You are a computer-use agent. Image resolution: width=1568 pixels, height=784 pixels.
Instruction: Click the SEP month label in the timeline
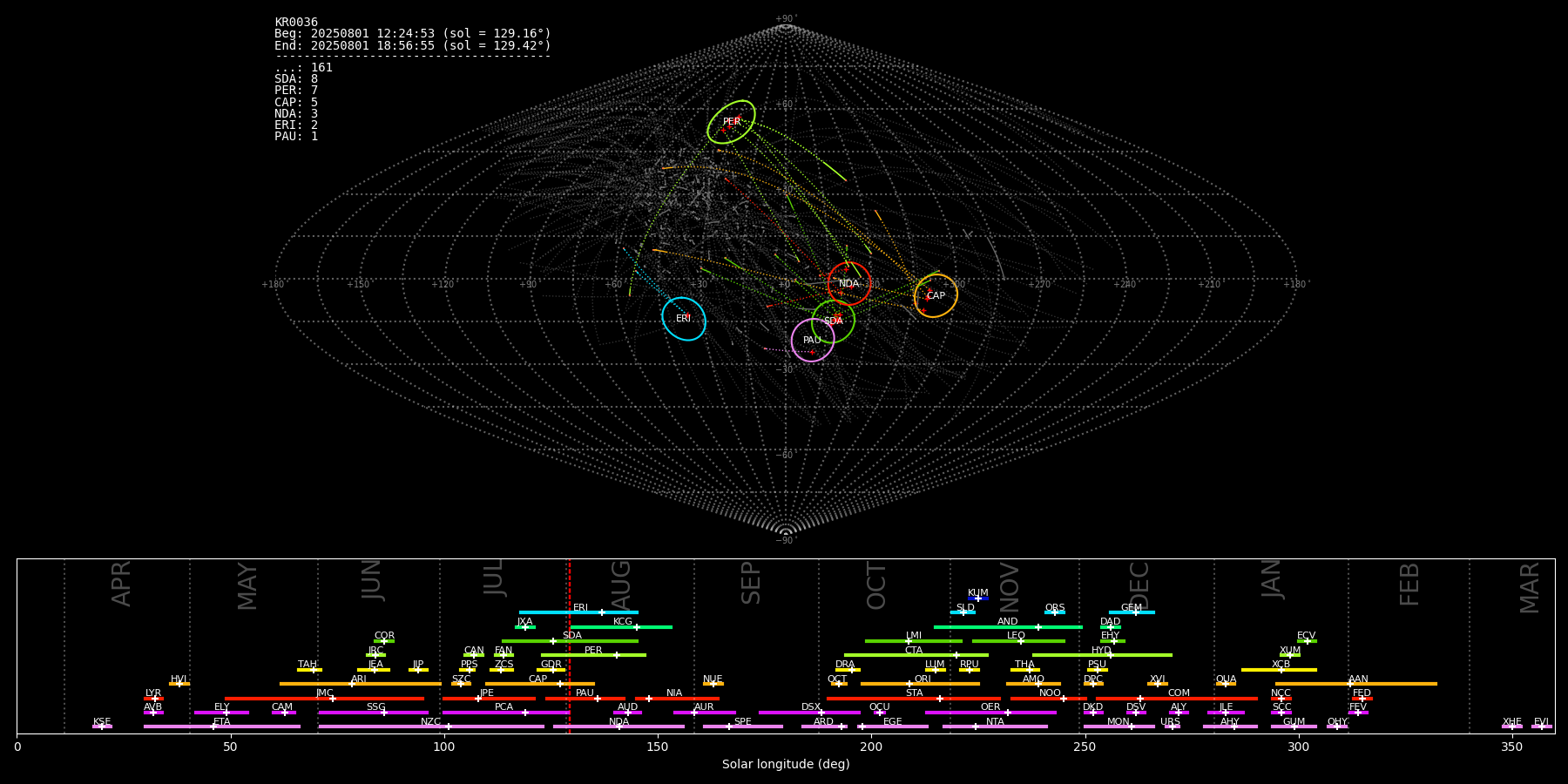click(751, 583)
